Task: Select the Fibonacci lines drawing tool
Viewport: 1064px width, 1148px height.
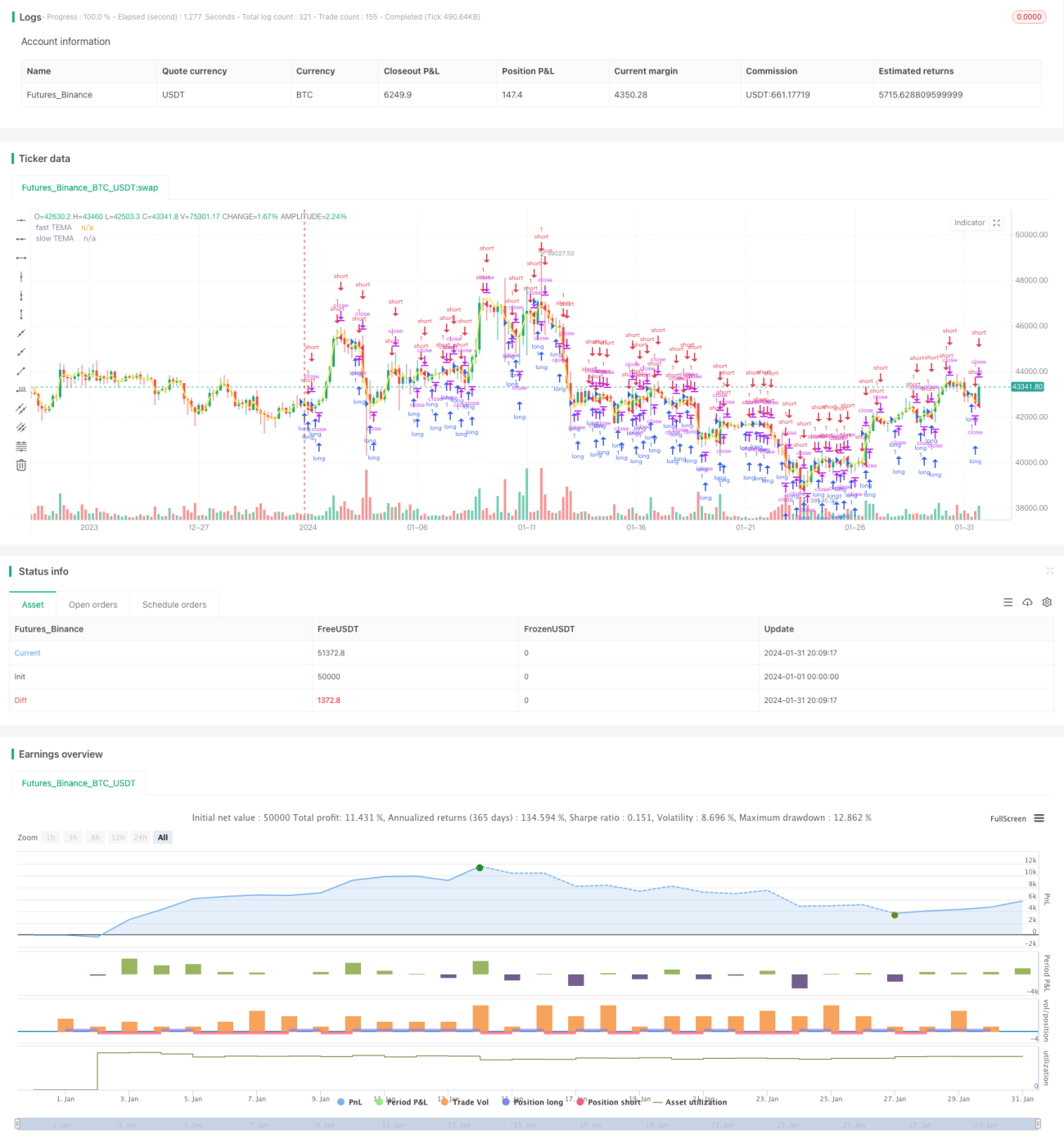Action: pyautogui.click(x=21, y=446)
